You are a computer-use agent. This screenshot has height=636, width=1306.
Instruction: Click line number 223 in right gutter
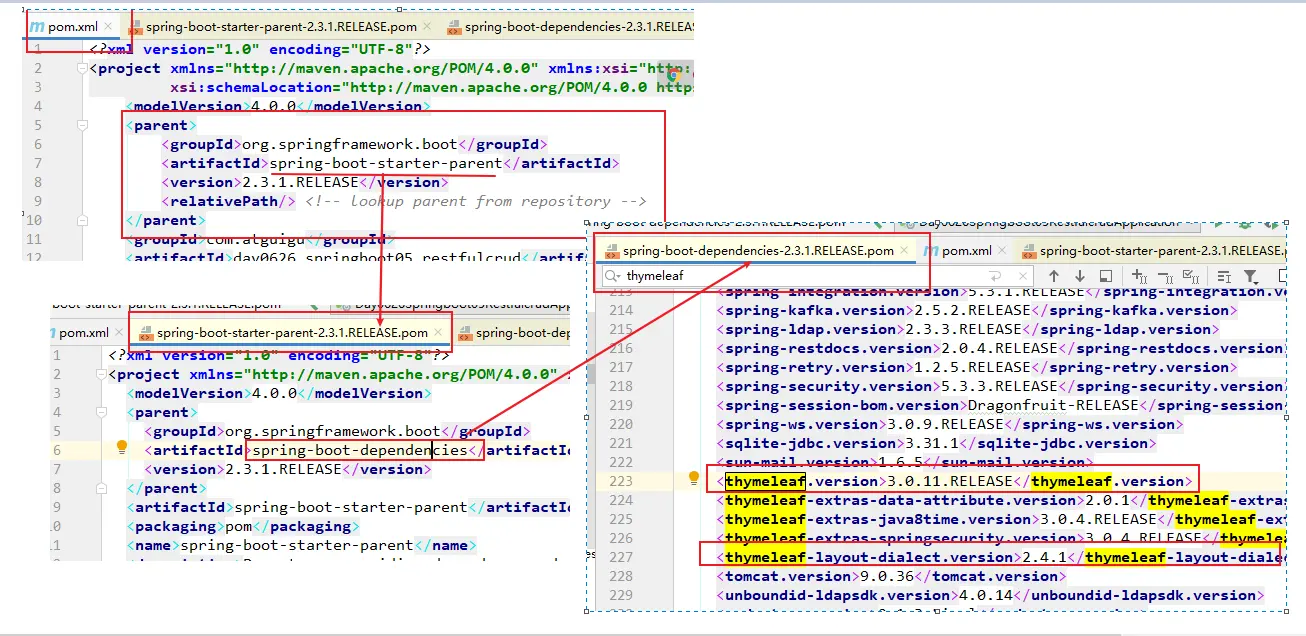(x=620, y=481)
